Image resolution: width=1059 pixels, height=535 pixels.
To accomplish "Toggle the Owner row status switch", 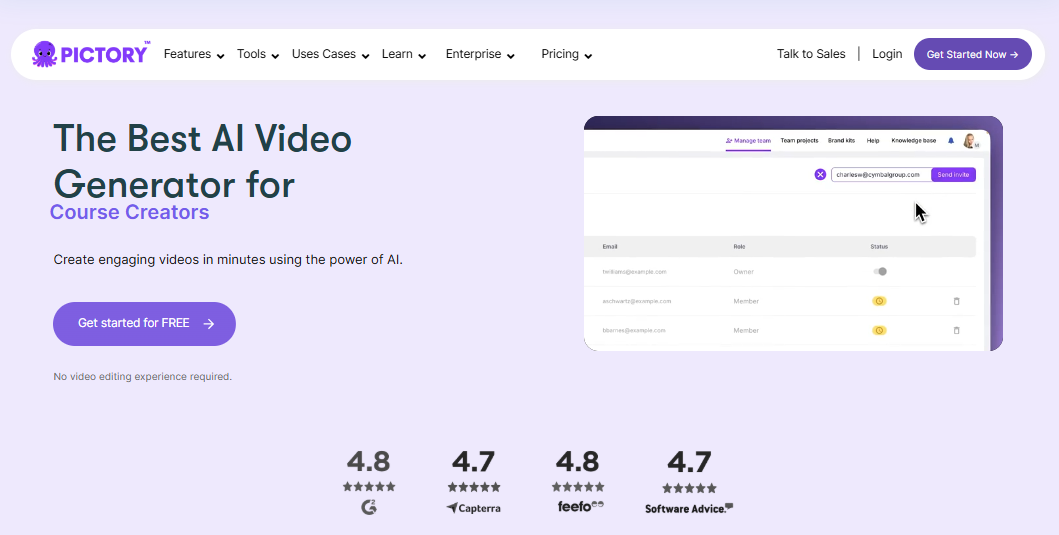I will tap(879, 272).
